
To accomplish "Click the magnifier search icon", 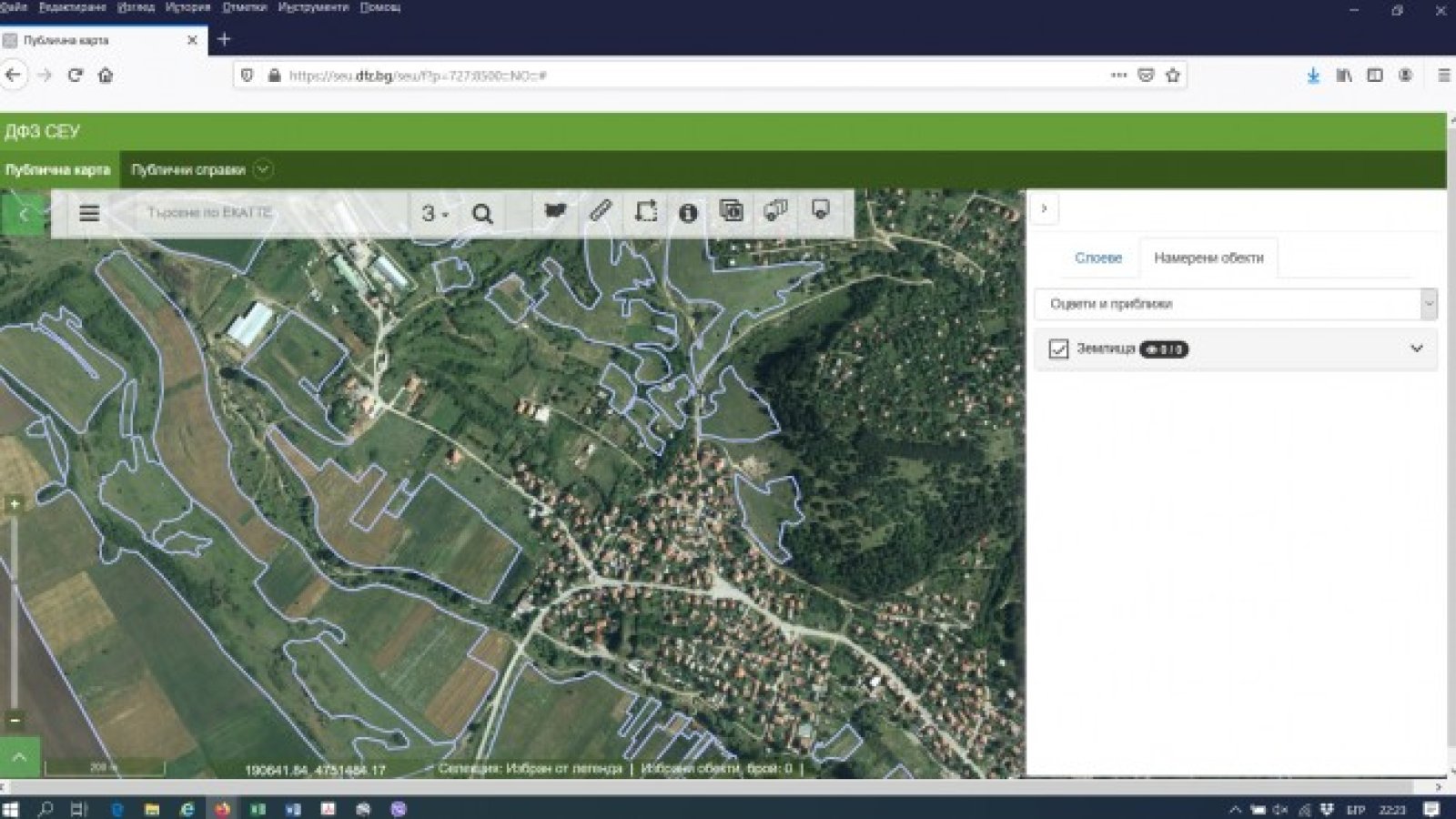I will (482, 214).
